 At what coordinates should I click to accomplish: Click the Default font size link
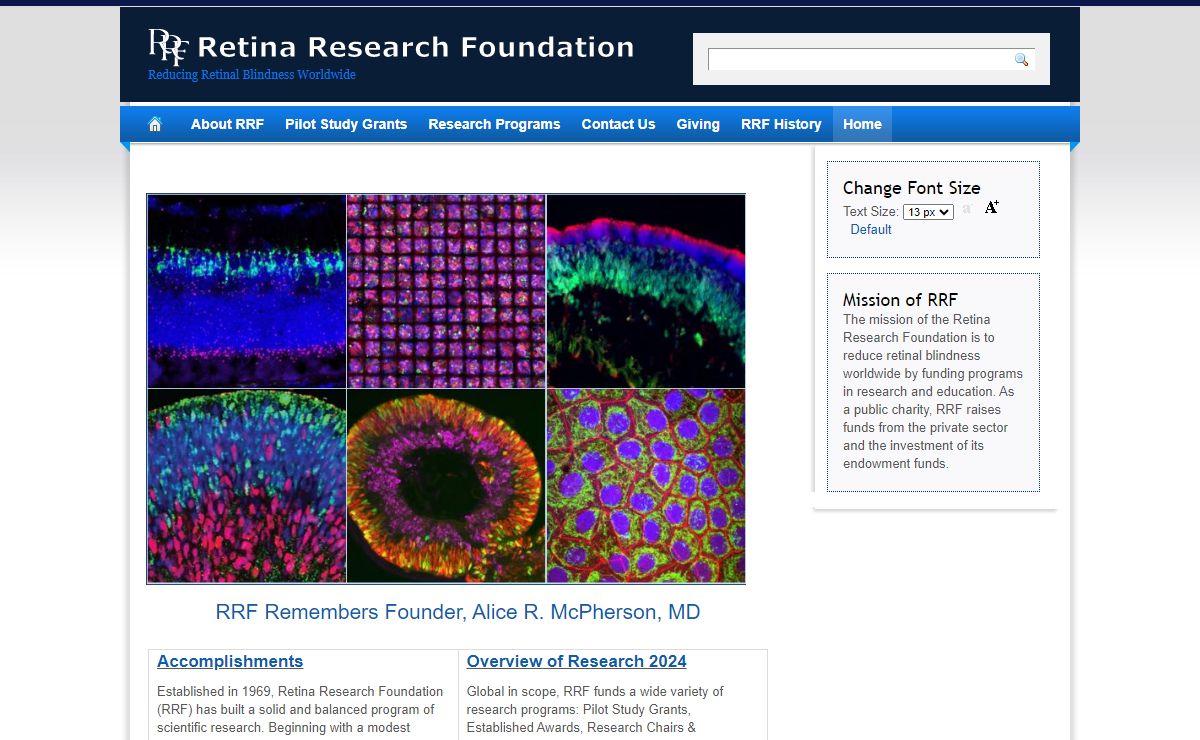pos(871,230)
